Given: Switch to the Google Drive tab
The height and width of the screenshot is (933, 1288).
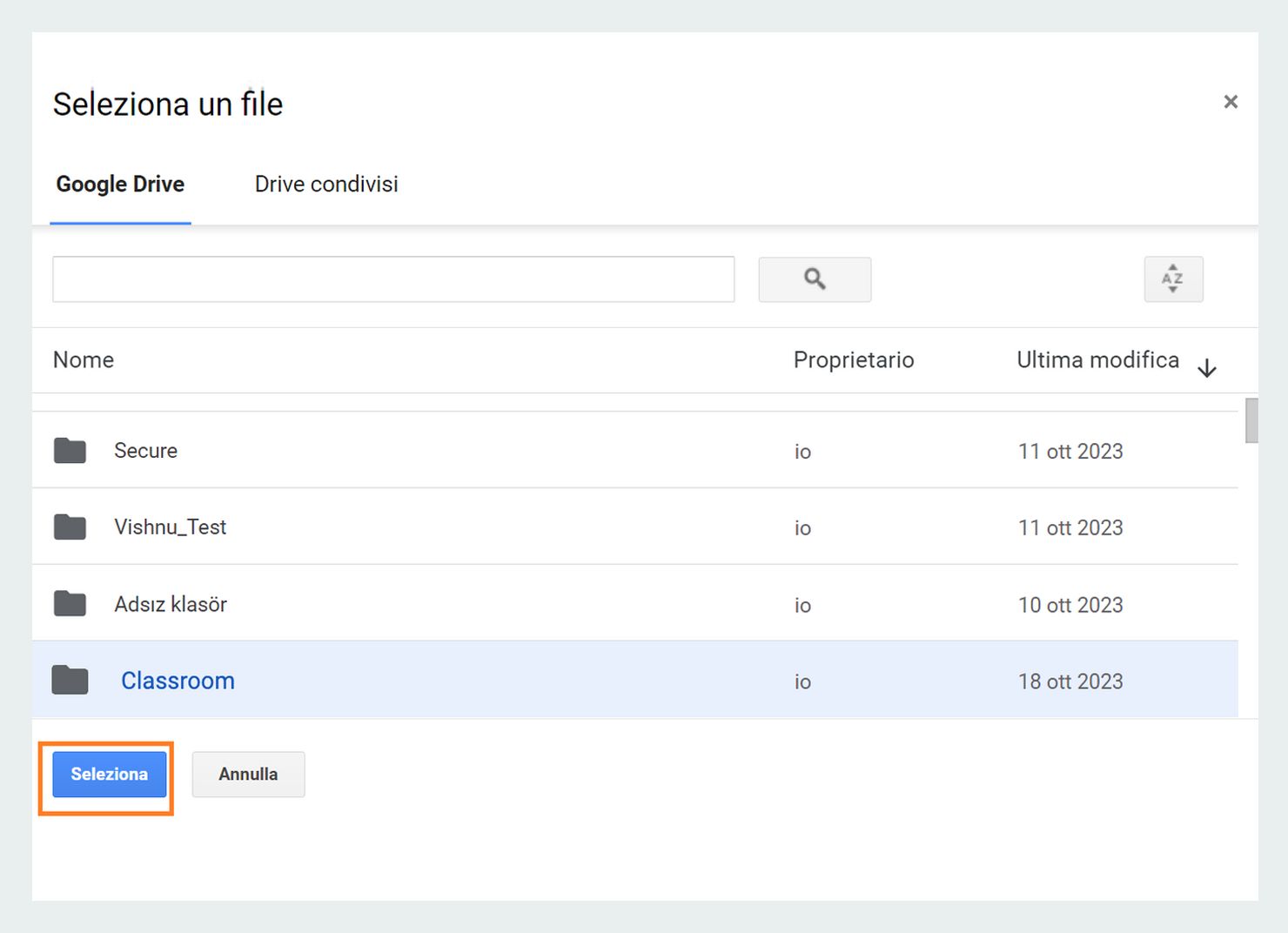Looking at the screenshot, I should (120, 185).
